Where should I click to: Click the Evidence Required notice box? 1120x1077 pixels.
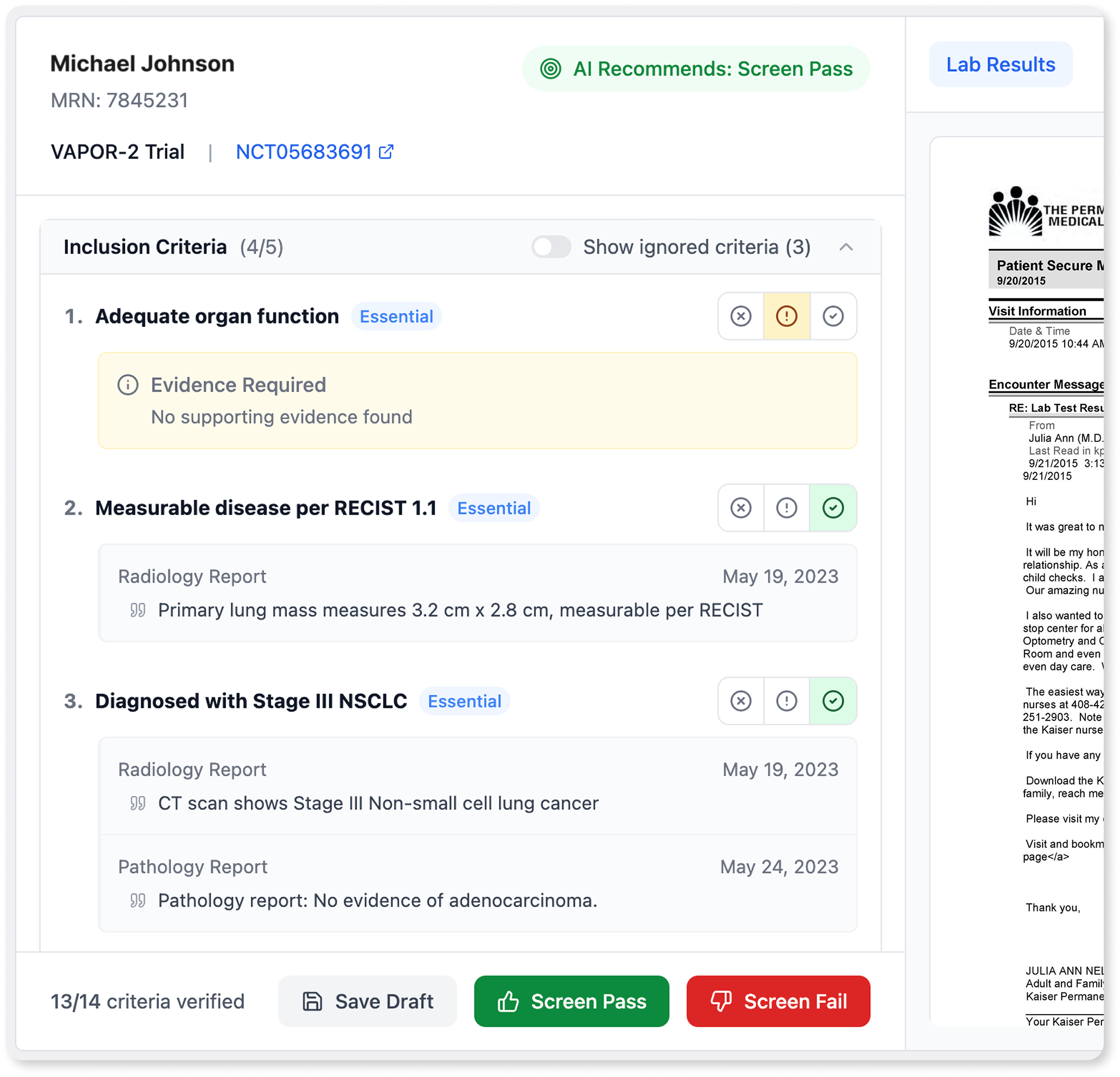pos(477,401)
